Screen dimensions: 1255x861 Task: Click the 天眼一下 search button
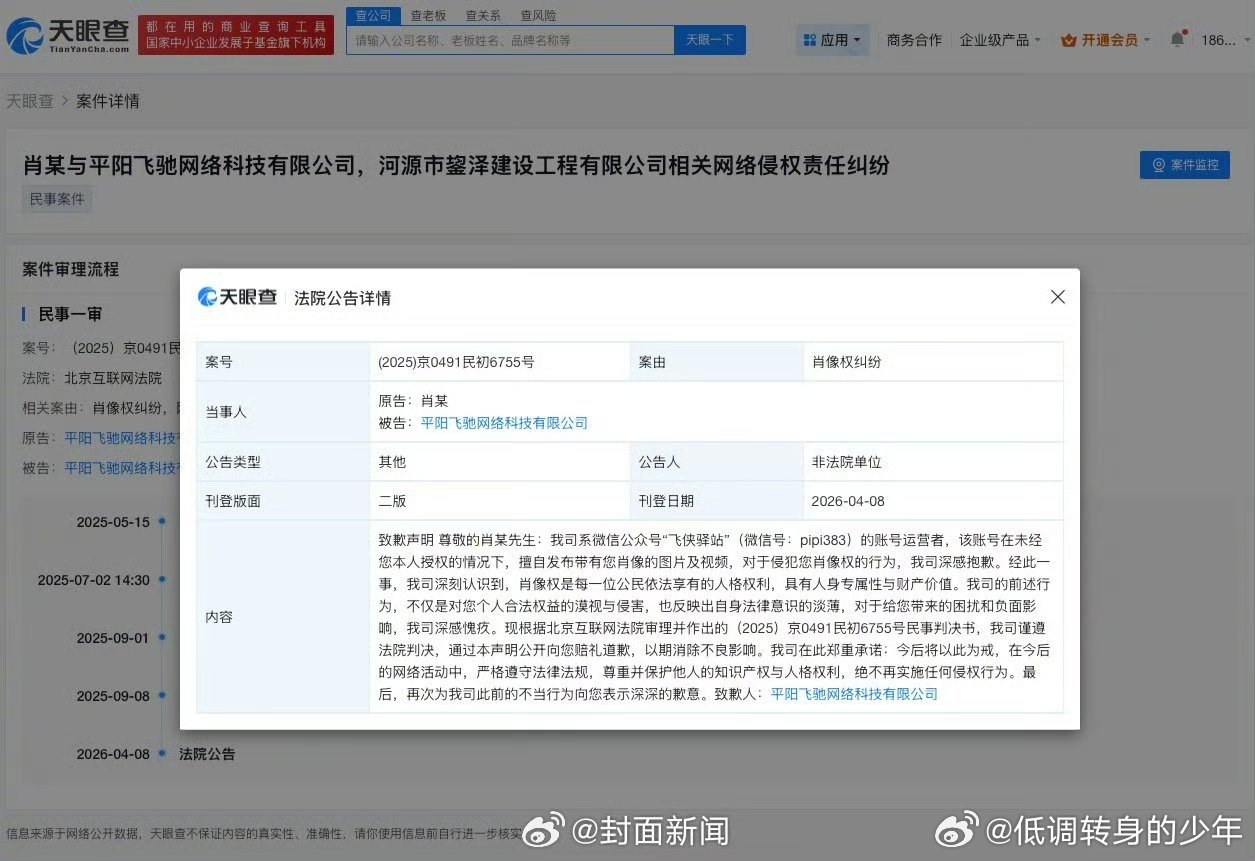(709, 39)
